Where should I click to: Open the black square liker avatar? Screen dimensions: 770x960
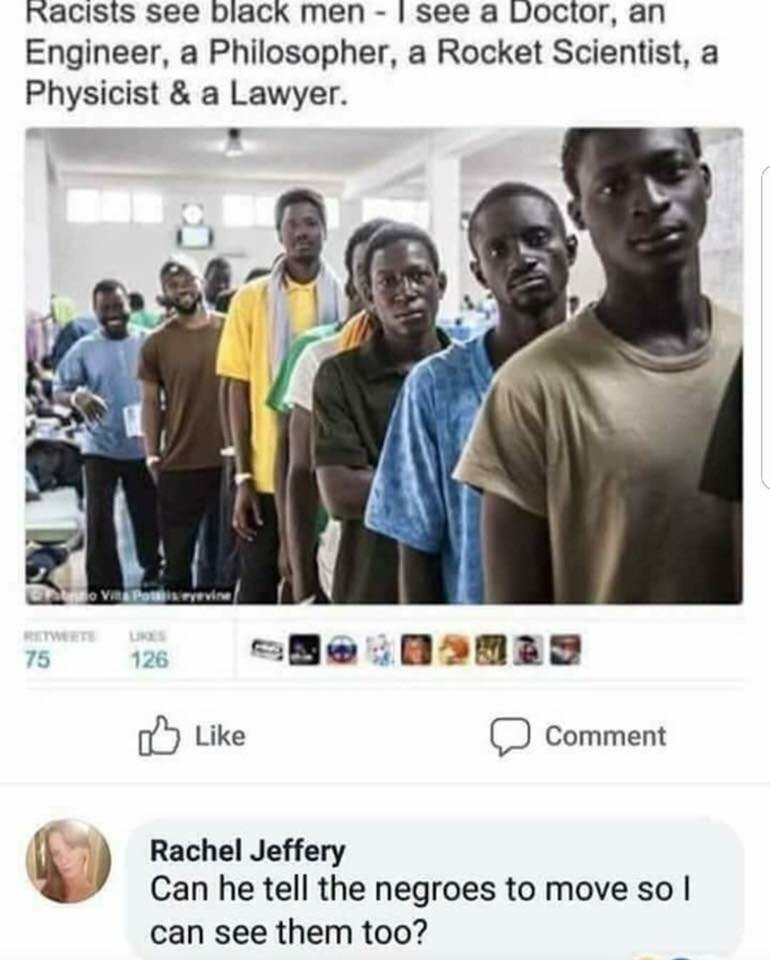pyautogui.click(x=304, y=650)
